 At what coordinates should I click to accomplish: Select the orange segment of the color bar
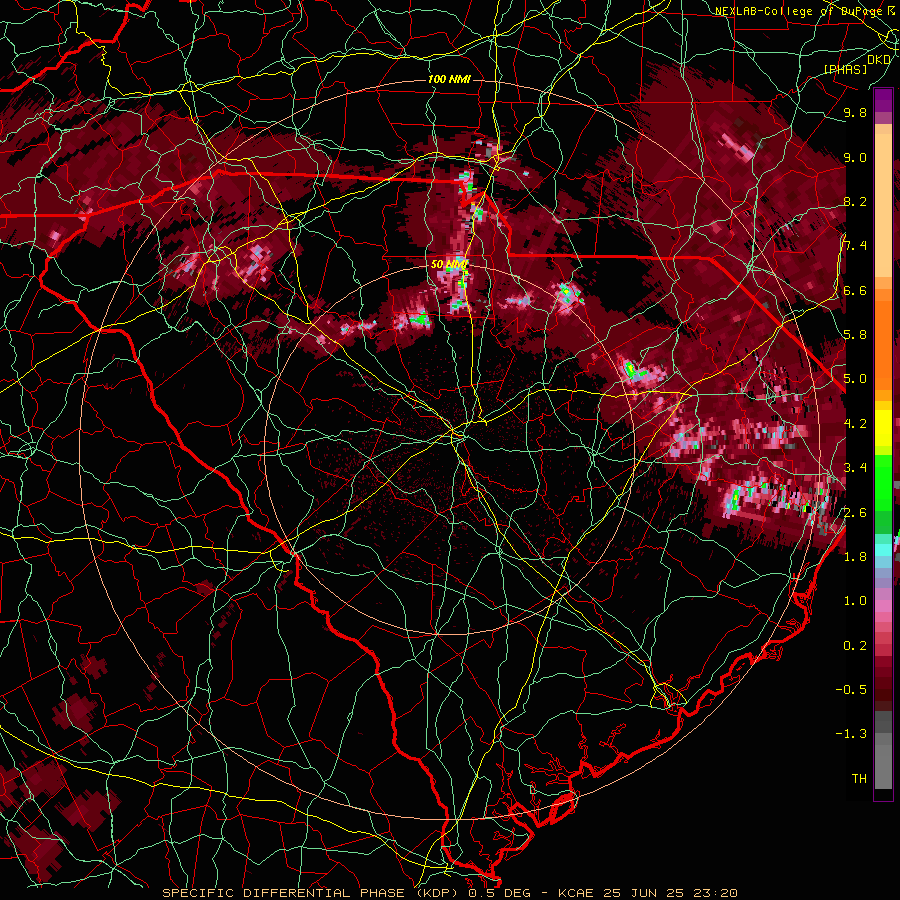click(883, 339)
